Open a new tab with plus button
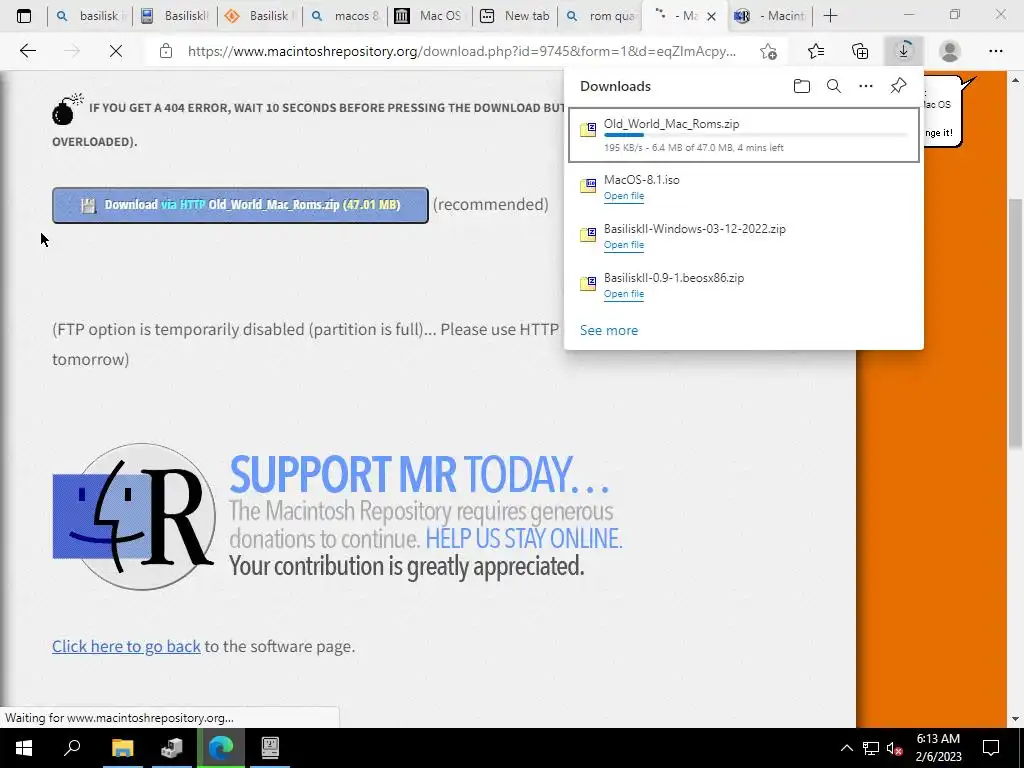This screenshot has width=1024, height=768. pos(830,16)
